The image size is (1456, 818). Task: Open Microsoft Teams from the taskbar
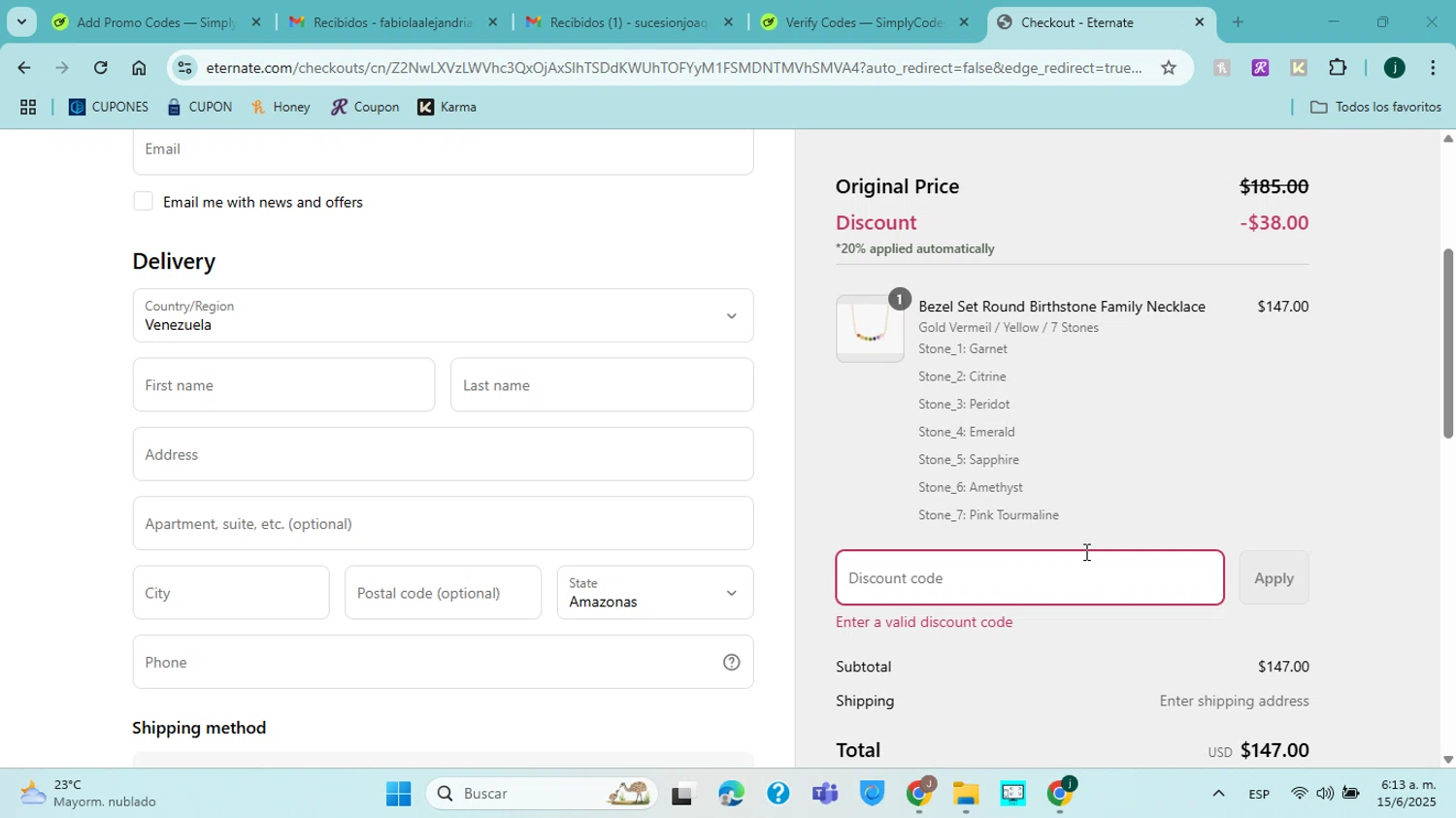825,795
